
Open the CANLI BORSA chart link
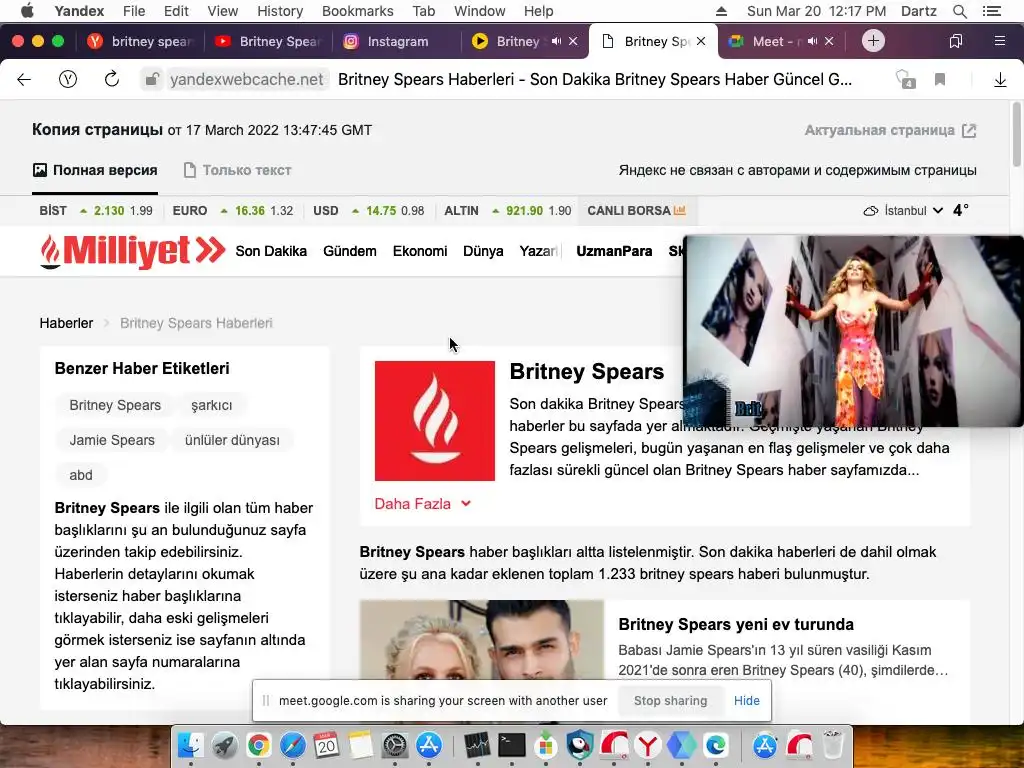636,211
